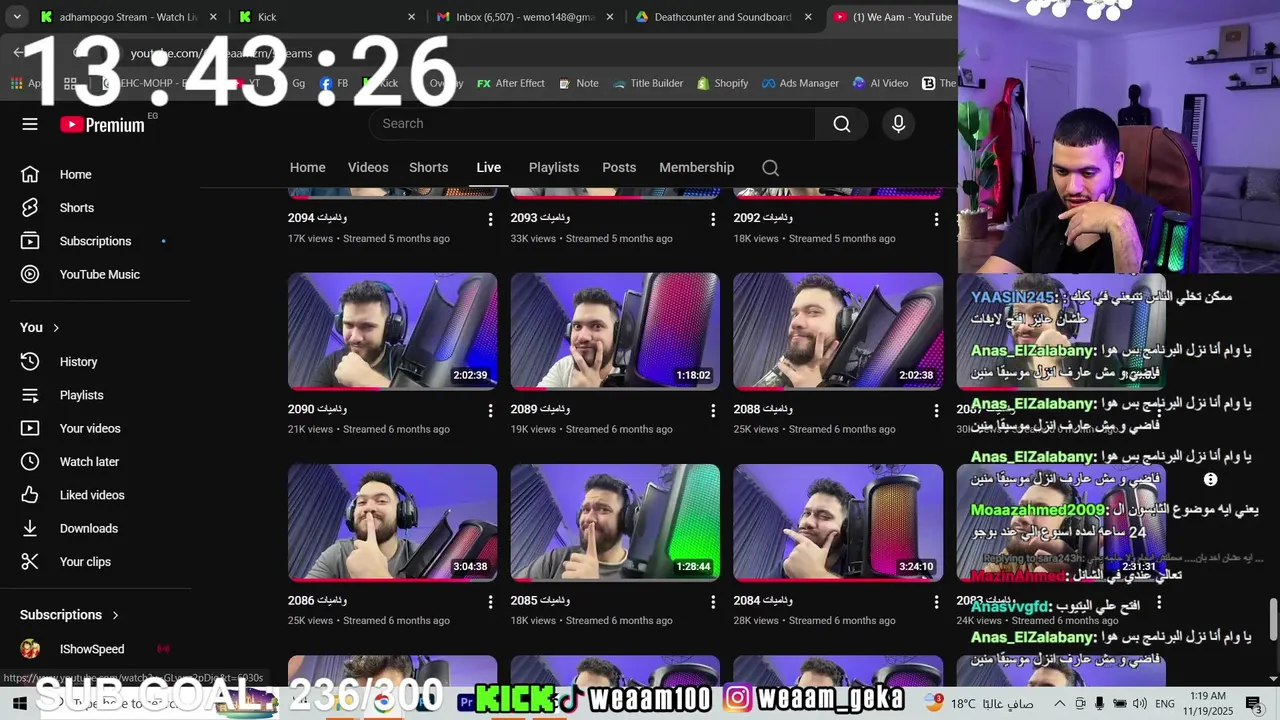Switch to channel Home tab
The image size is (1280, 720).
[x=308, y=168]
